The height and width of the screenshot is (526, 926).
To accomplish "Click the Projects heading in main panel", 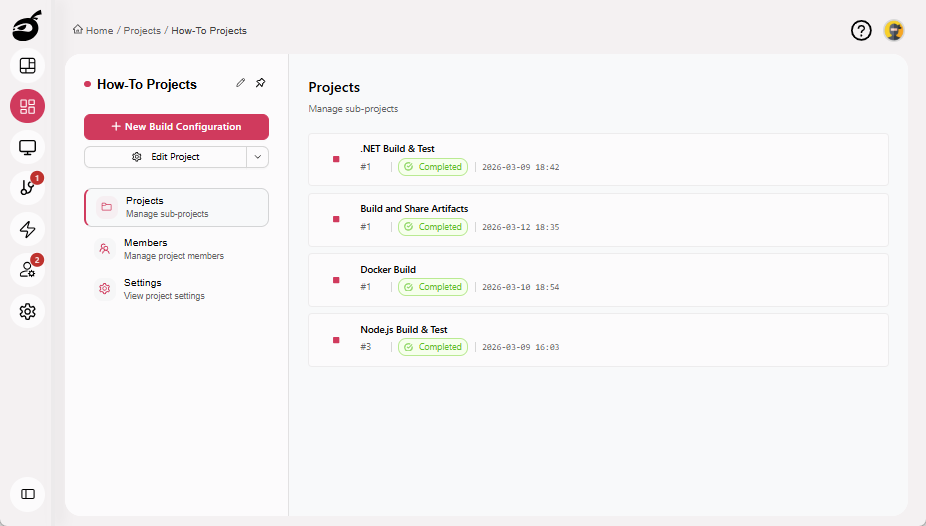I will (334, 87).
